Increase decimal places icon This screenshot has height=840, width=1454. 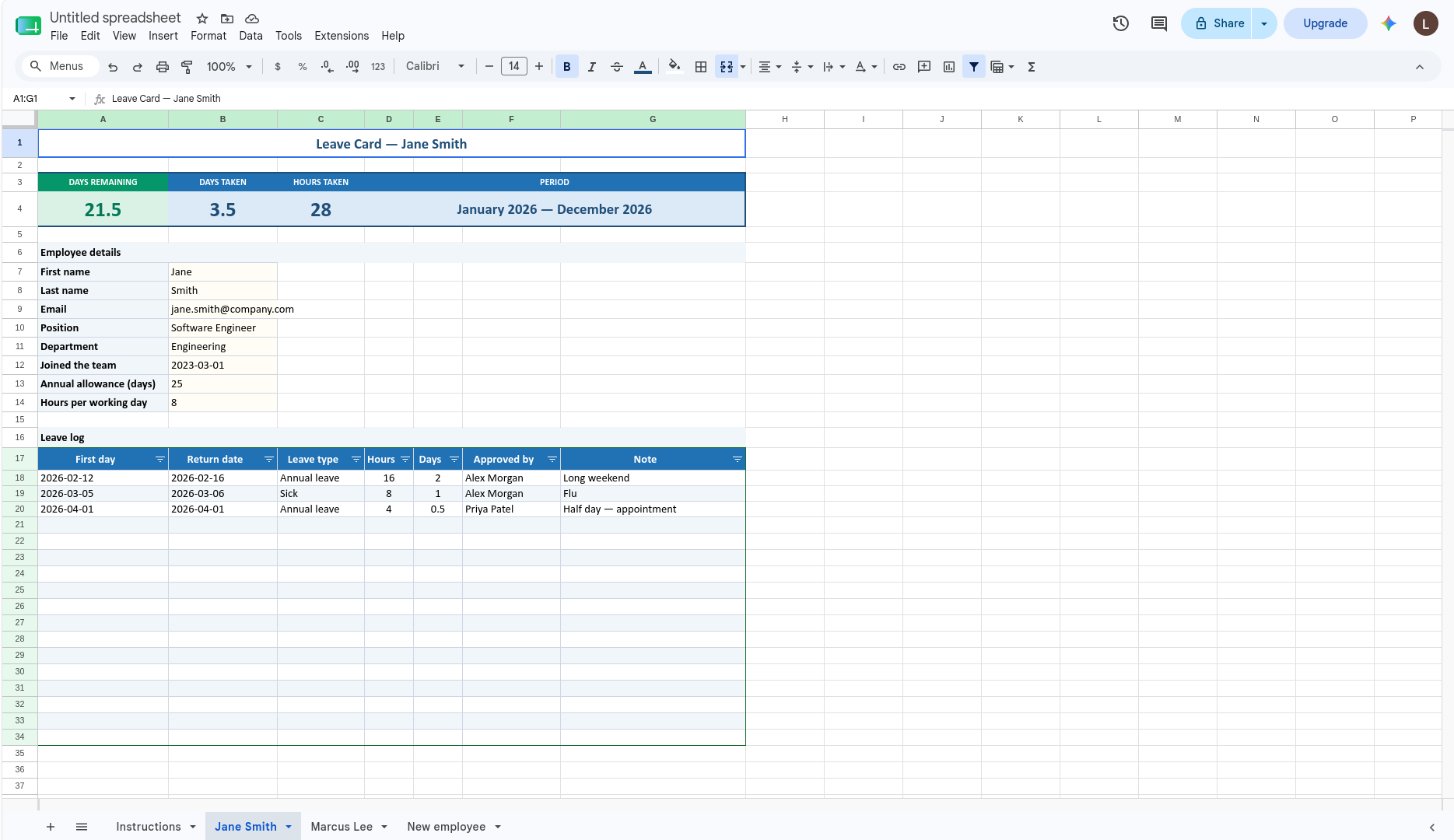click(352, 67)
